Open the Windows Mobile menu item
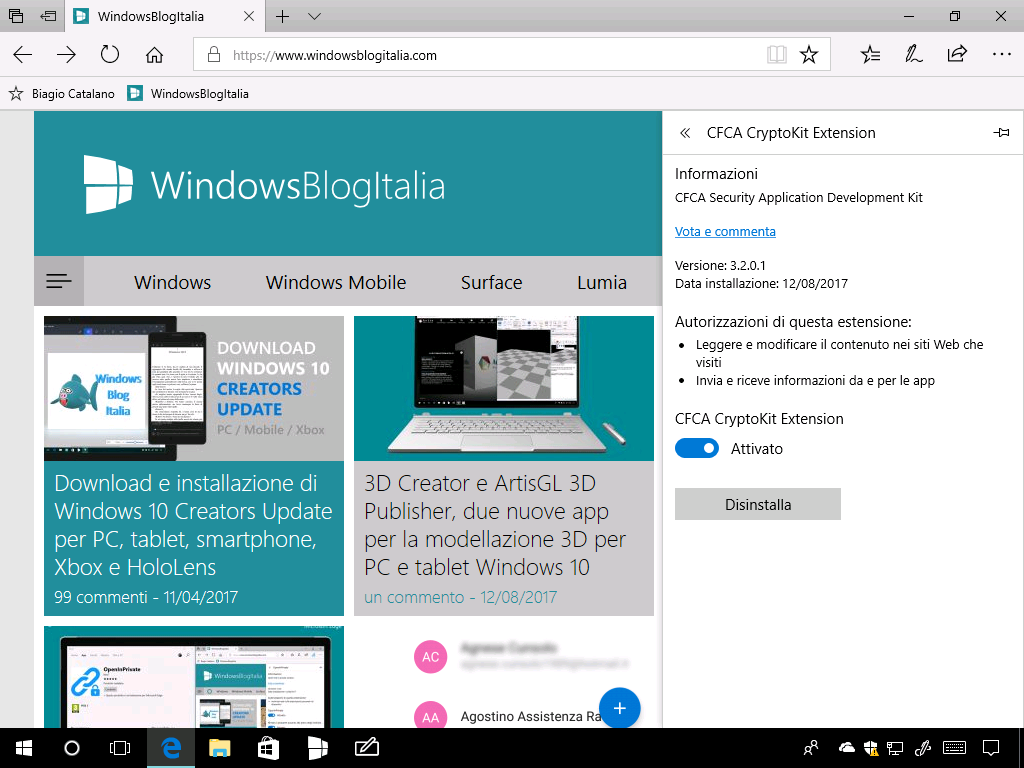The height and width of the screenshot is (768, 1024). click(x=336, y=282)
